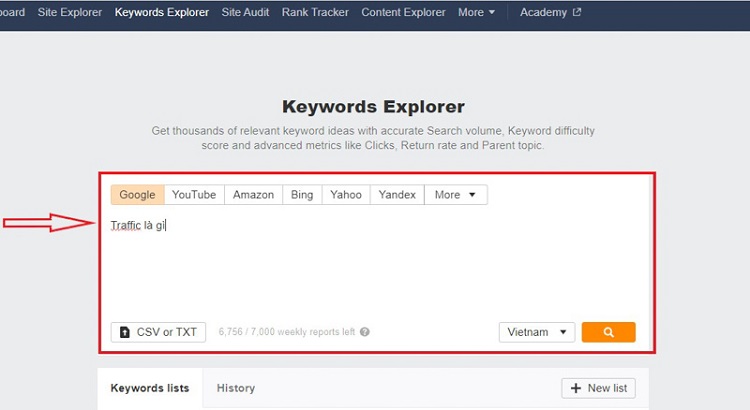Image resolution: width=750 pixels, height=410 pixels.
Task: Select the Yandex search engine tab
Action: click(x=397, y=195)
